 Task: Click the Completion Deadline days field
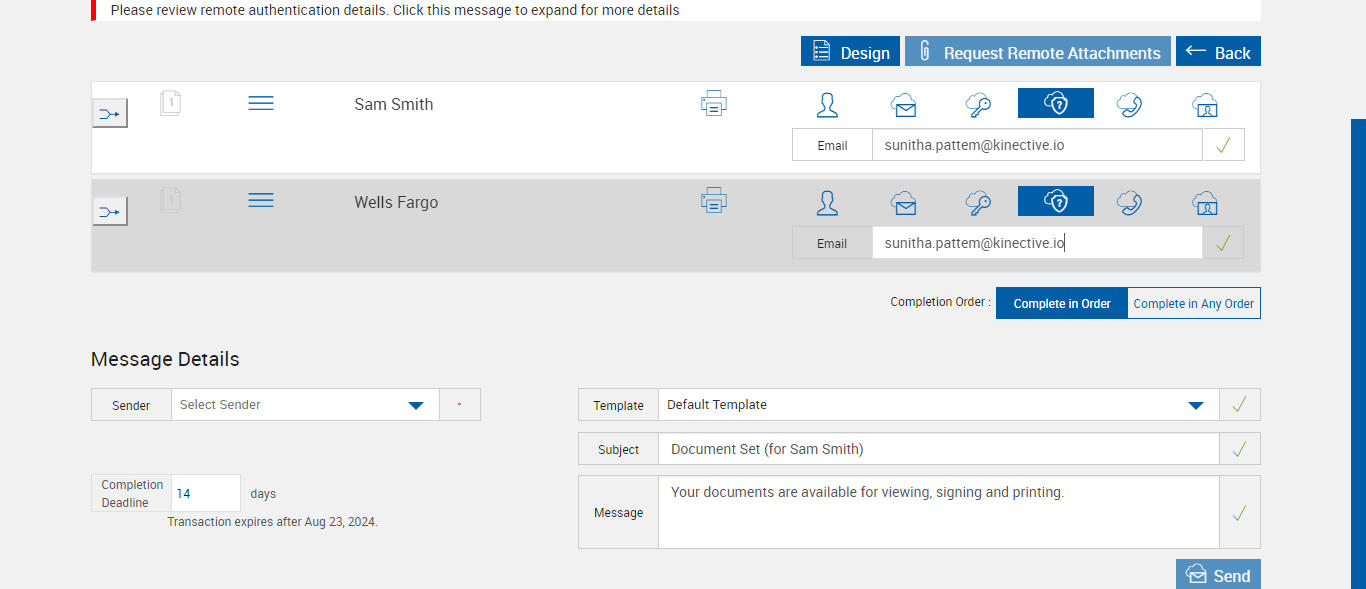(206, 494)
